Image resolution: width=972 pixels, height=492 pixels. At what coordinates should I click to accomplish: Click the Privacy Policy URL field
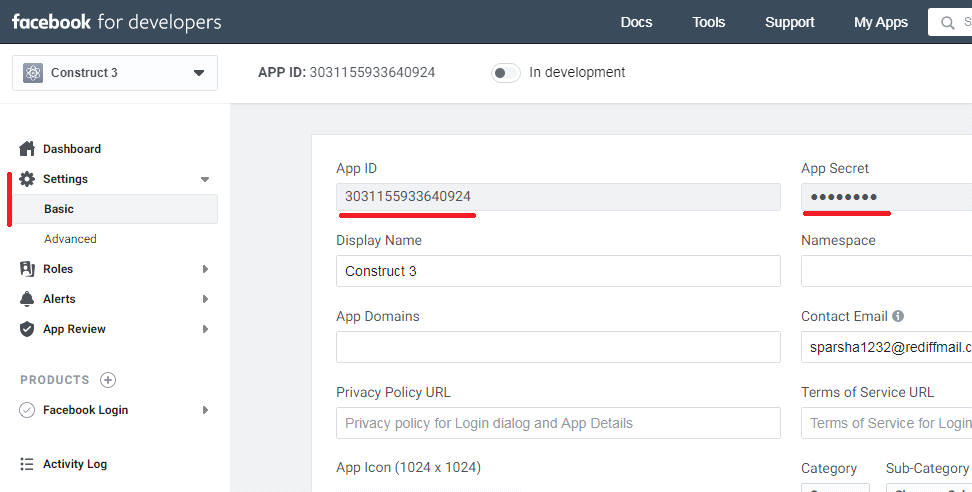tap(558, 423)
